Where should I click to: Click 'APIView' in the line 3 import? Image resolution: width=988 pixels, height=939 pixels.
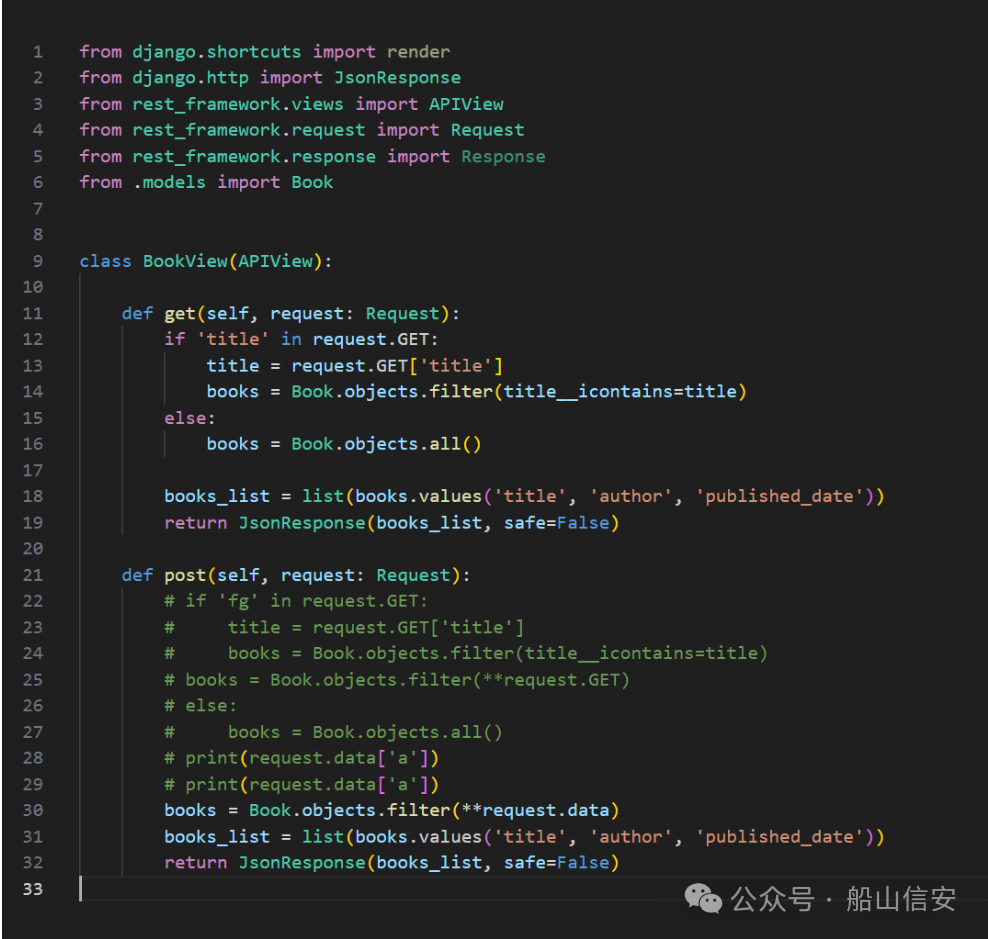[x=466, y=104]
